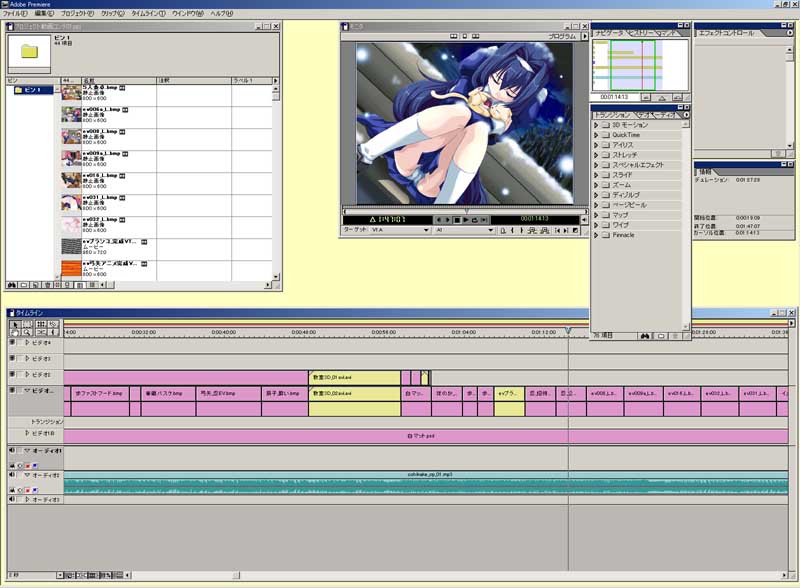Image resolution: width=800 pixels, height=588 pixels.
Task: Select the Rolling Edit tool in the Timeline
Action: click(41, 325)
